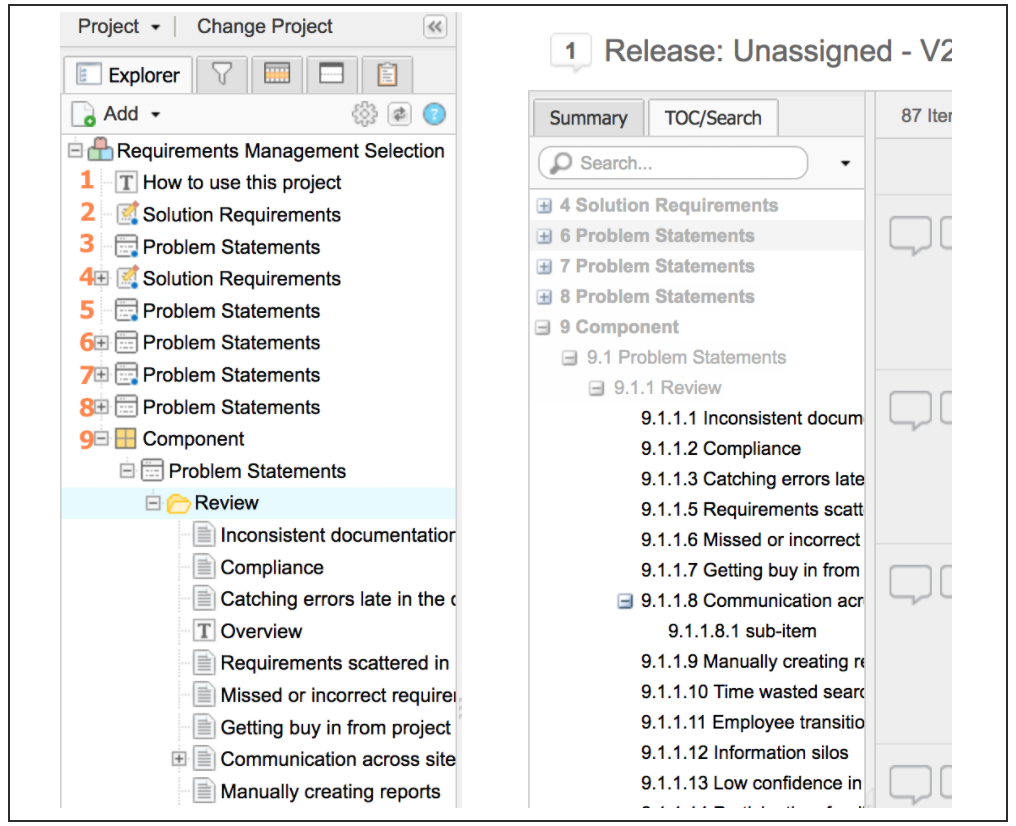Expand Communication across sites in explorer
This screenshot has height=826, width=1016.
(x=179, y=759)
